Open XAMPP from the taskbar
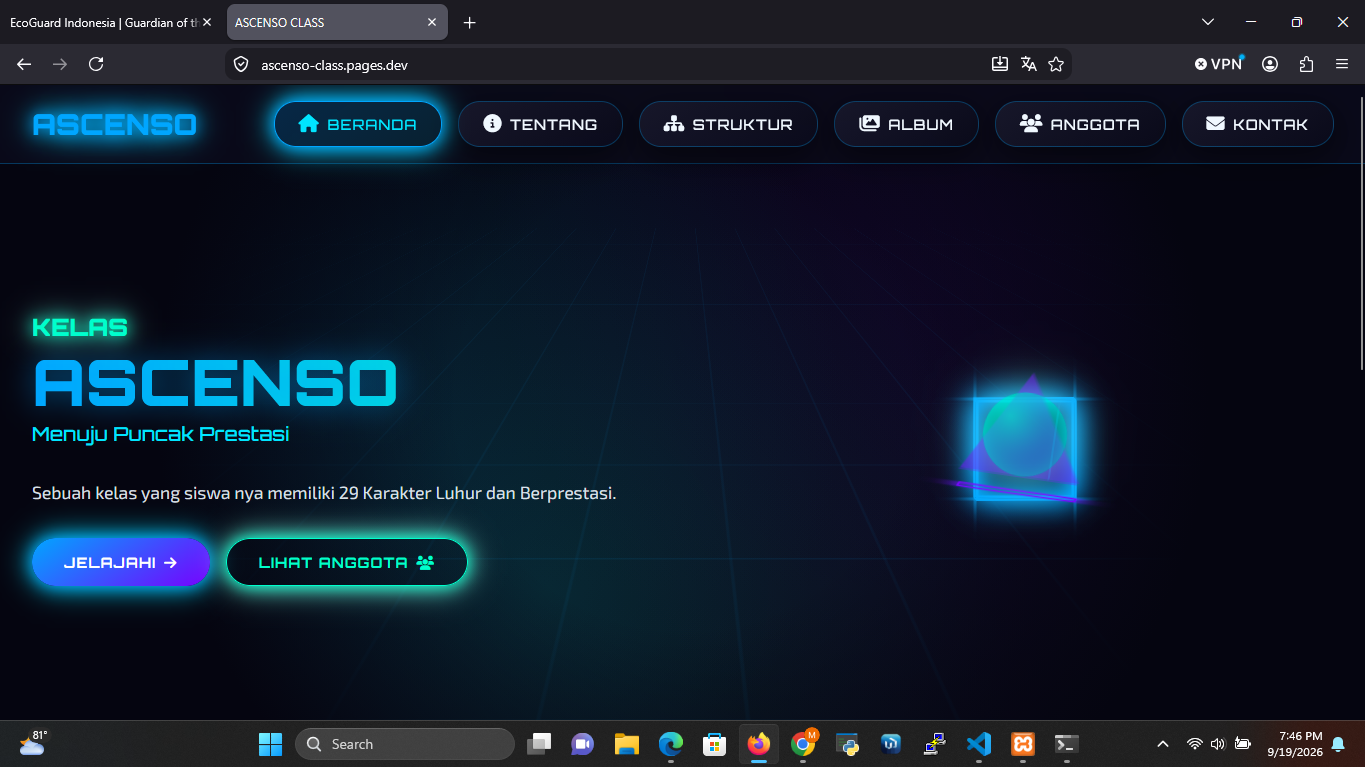 (x=1023, y=744)
